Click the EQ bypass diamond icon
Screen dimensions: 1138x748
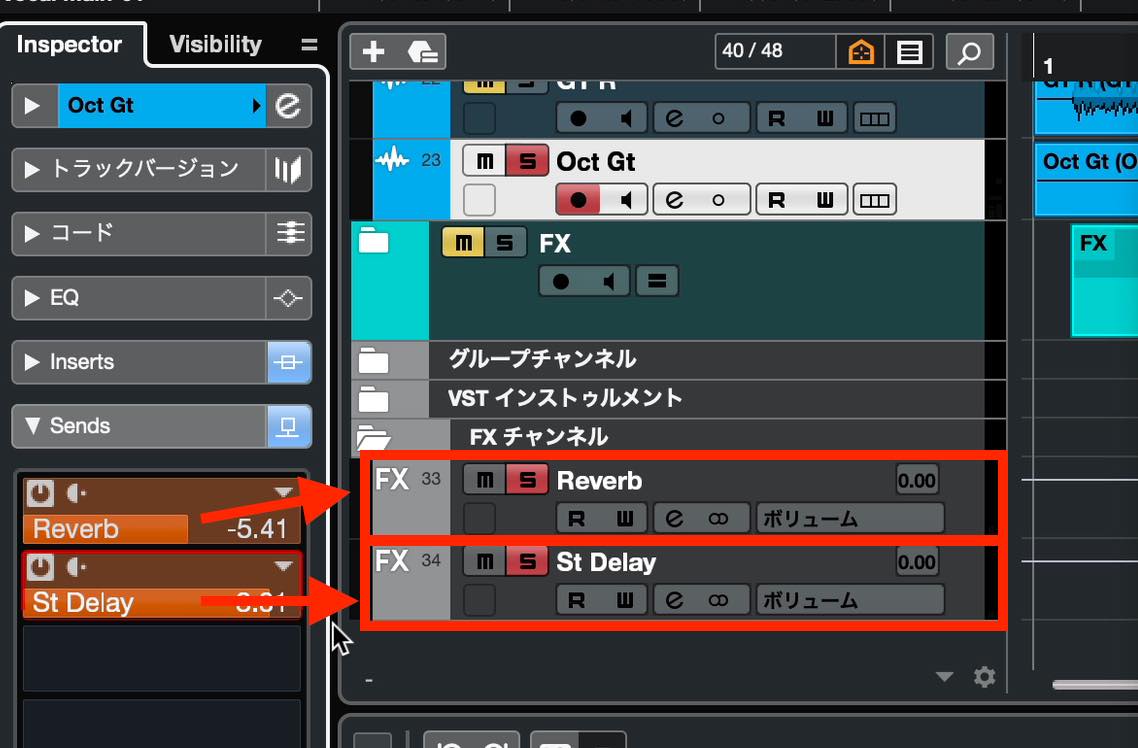pos(288,297)
